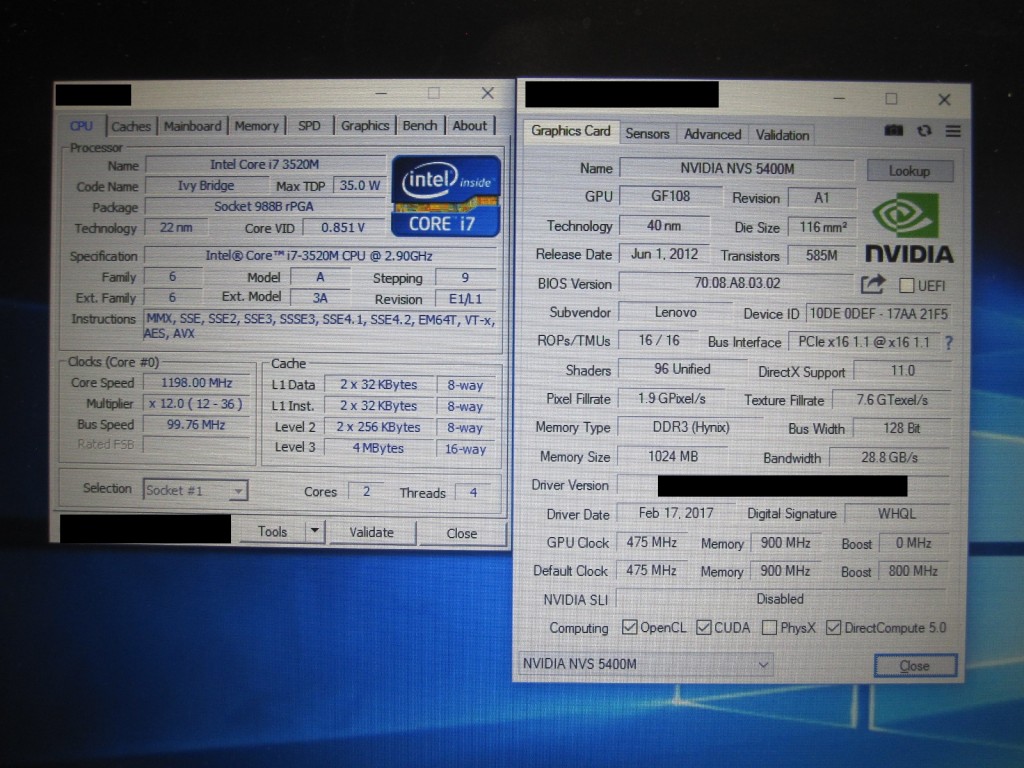
Task: Select the Graphics Card tab
Action: click(571, 131)
